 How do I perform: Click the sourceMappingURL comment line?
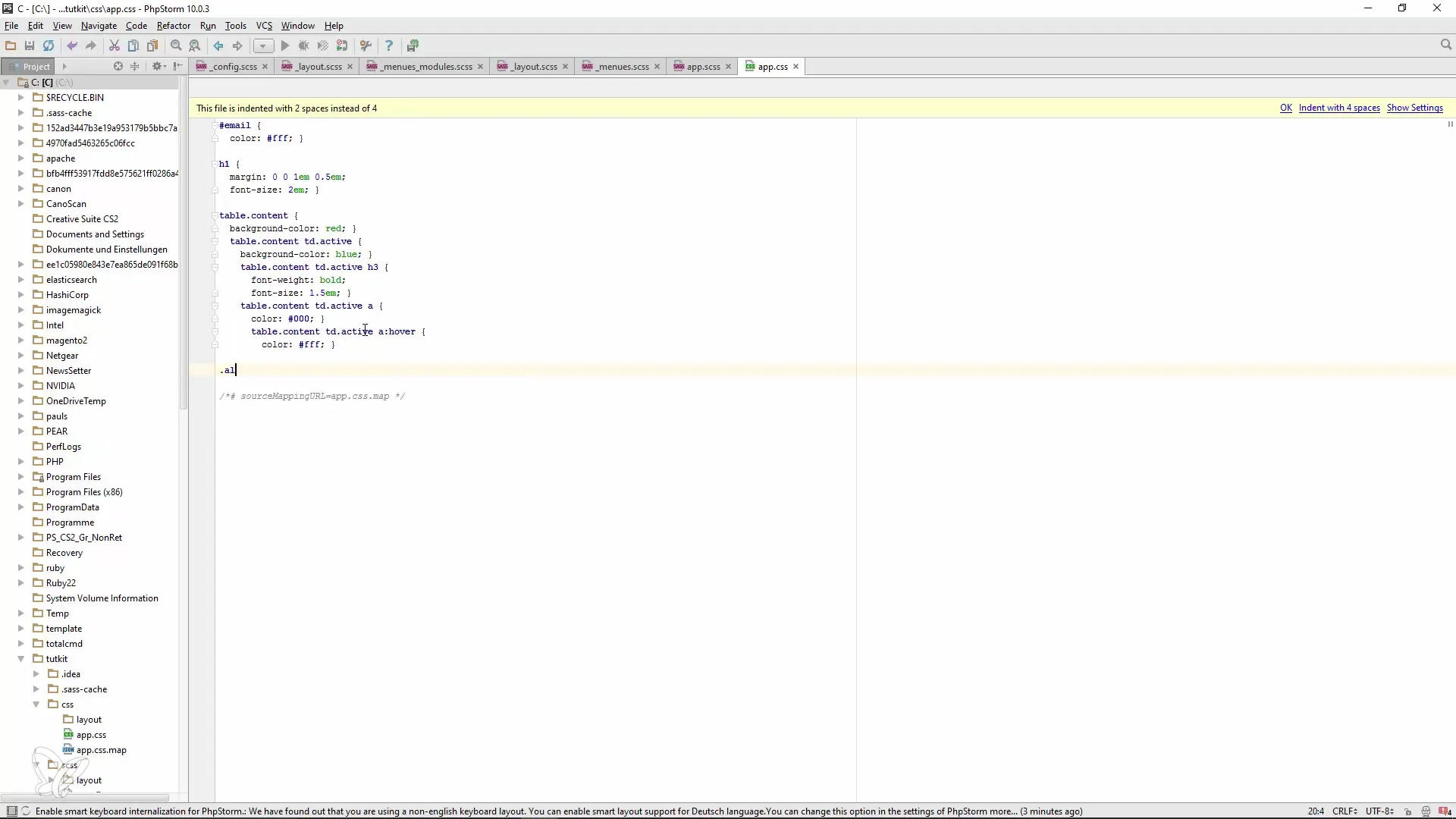(312, 396)
